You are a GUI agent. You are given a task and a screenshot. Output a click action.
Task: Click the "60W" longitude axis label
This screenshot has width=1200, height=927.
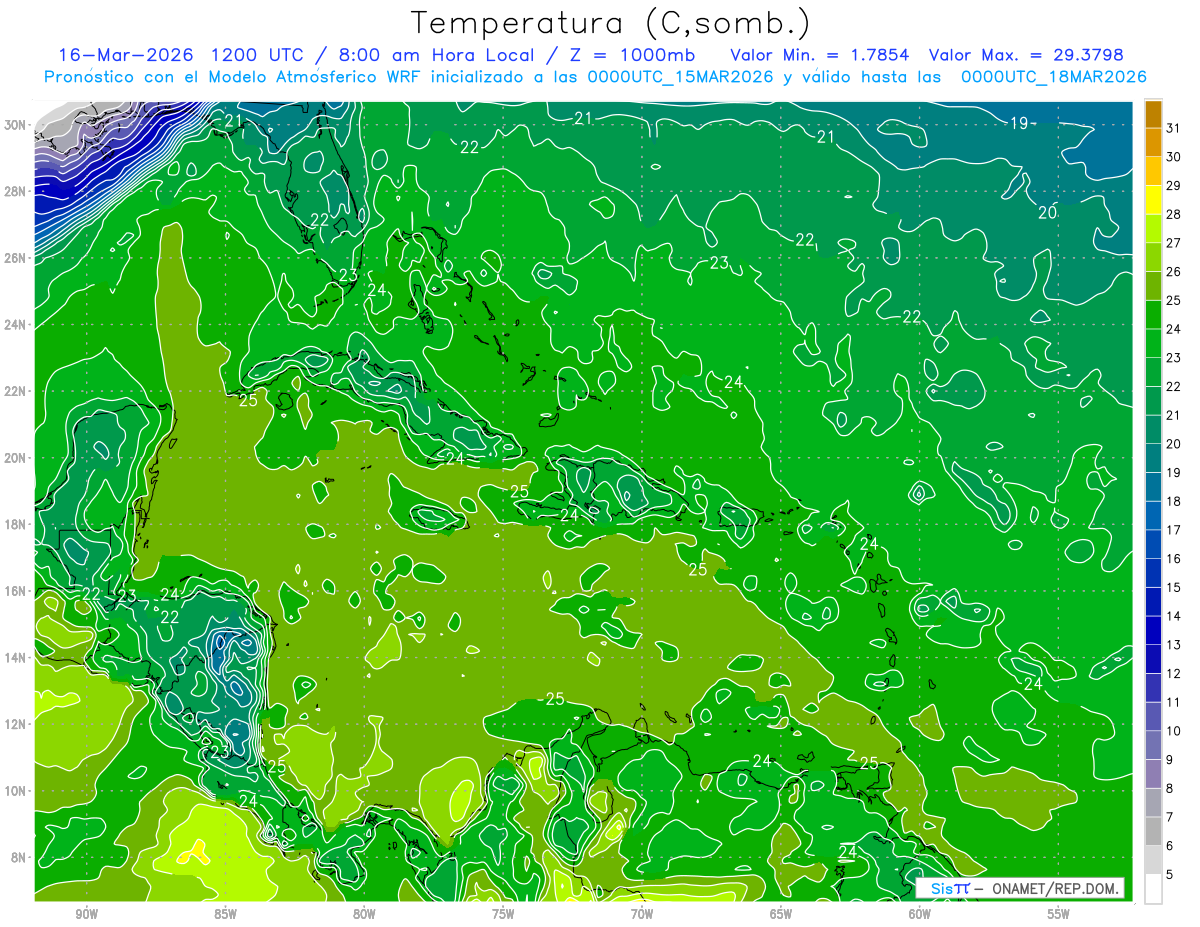coord(920,914)
